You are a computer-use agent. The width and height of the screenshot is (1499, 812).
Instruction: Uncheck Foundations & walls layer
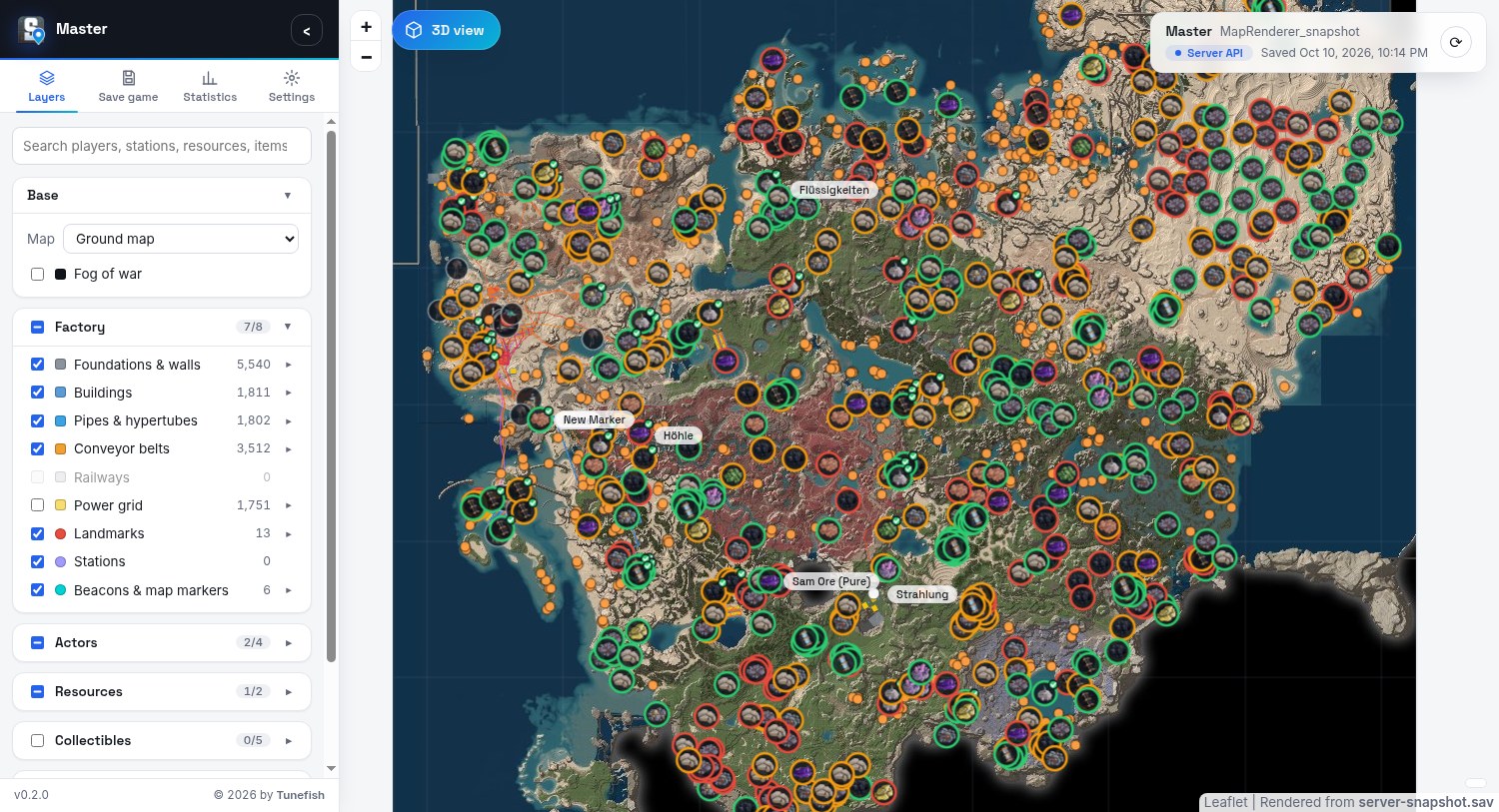38,365
